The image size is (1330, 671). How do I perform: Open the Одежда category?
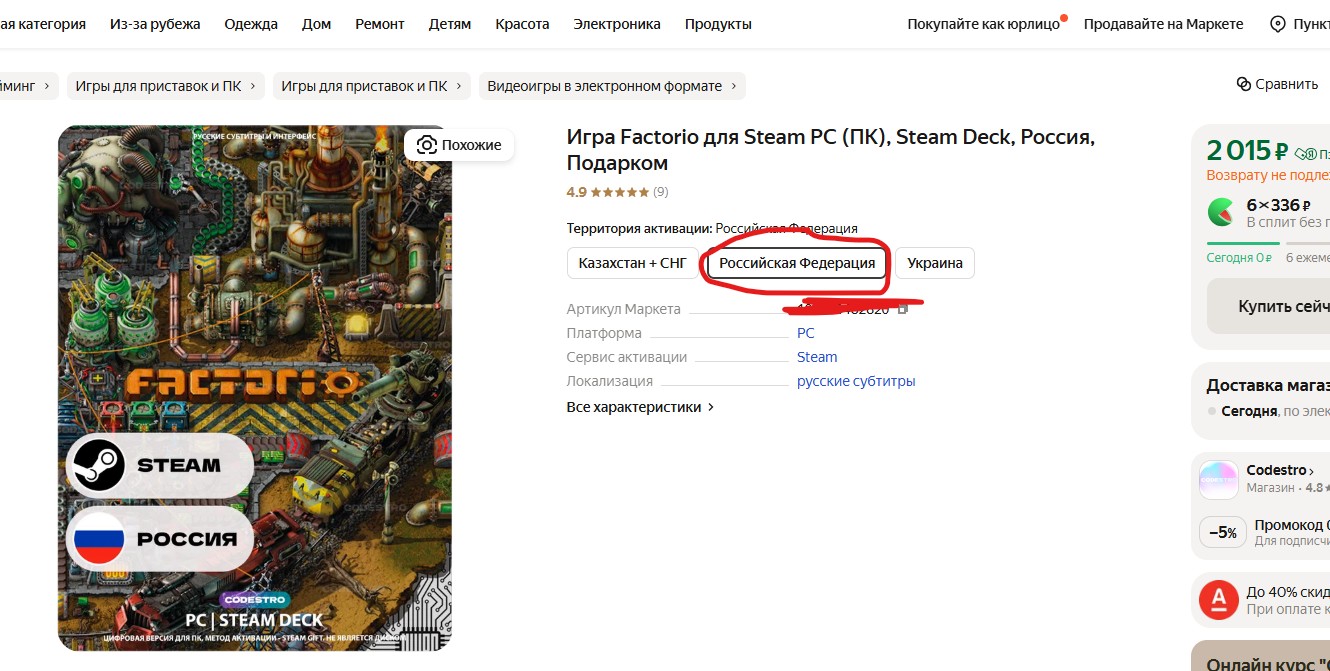[251, 24]
